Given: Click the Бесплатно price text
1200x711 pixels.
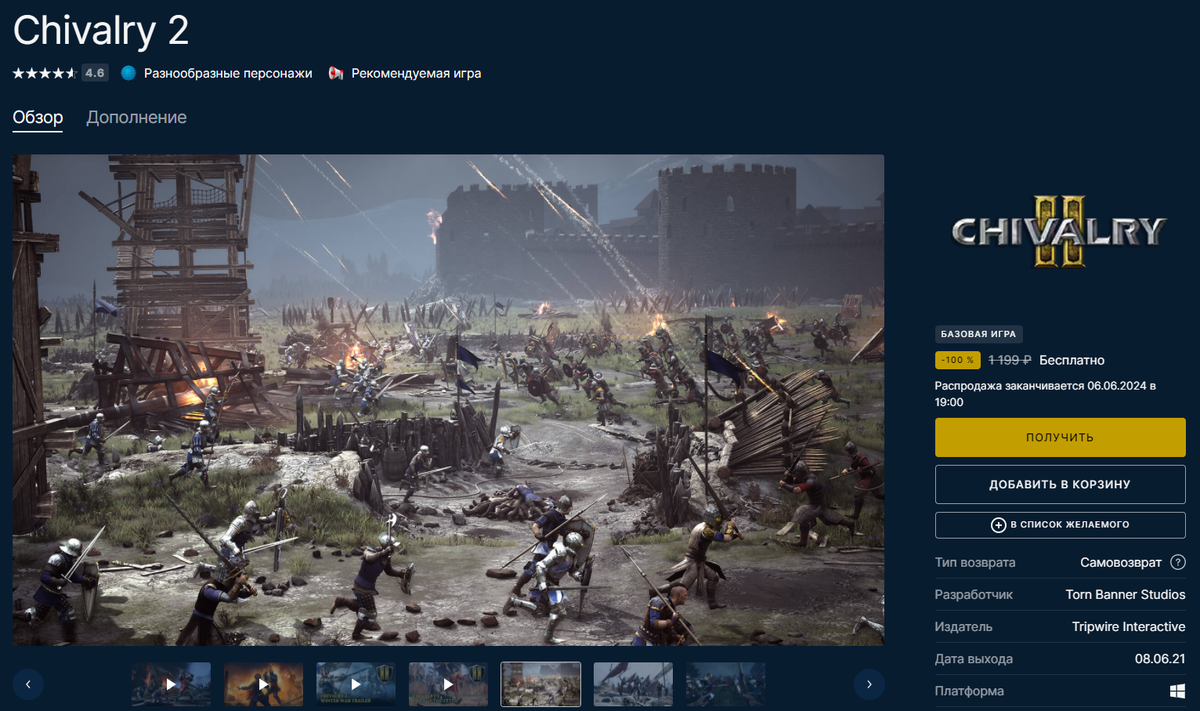Looking at the screenshot, I should (x=1072, y=360).
